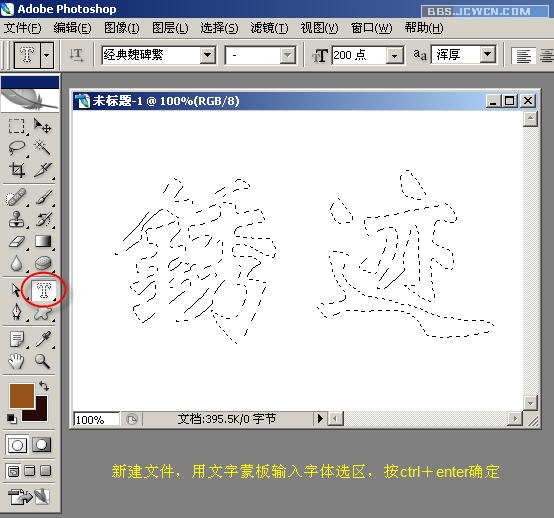Screen dimensions: 554x518
Task: Select the Zoom magnifier tool
Action: pos(42,361)
